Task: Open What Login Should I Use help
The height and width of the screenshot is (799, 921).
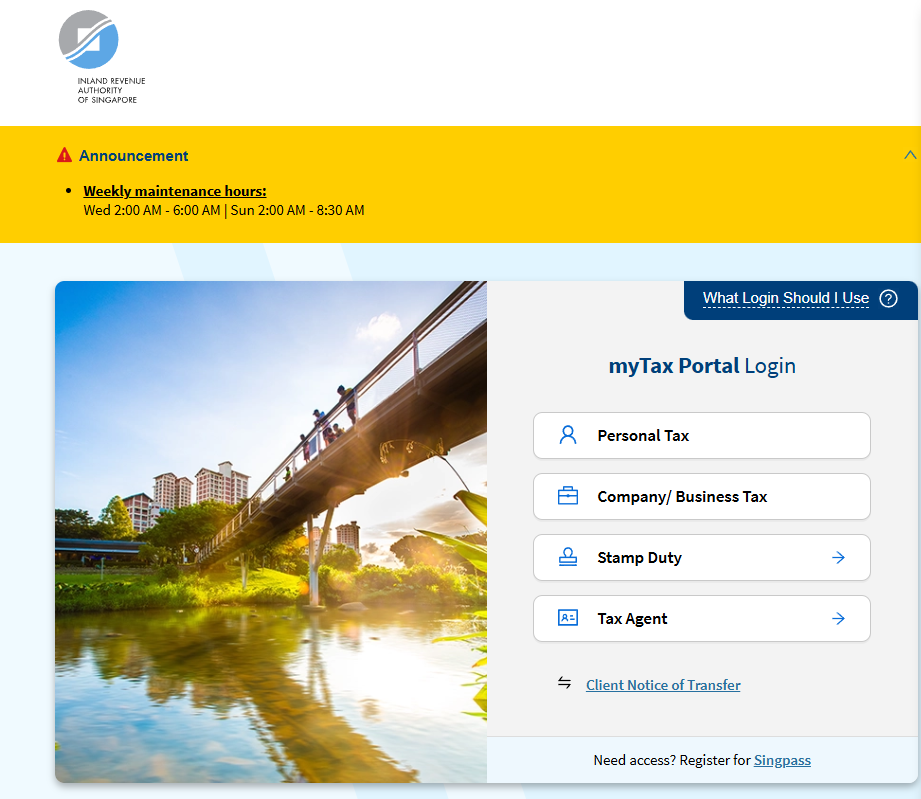Action: click(x=785, y=298)
